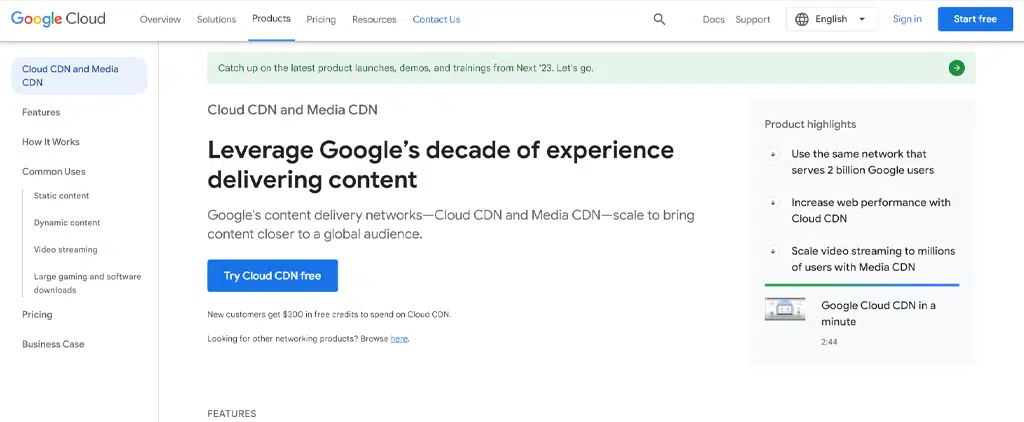This screenshot has width=1024, height=422.
Task: Expand 'Use the same network' highlight arrow
Action: (x=773, y=154)
